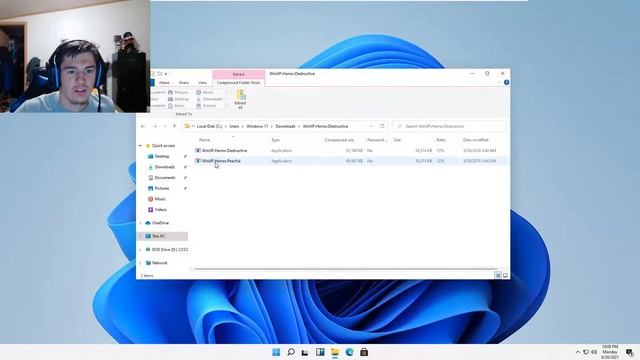
Task: Switch to large icons view status icon
Action: (505, 276)
